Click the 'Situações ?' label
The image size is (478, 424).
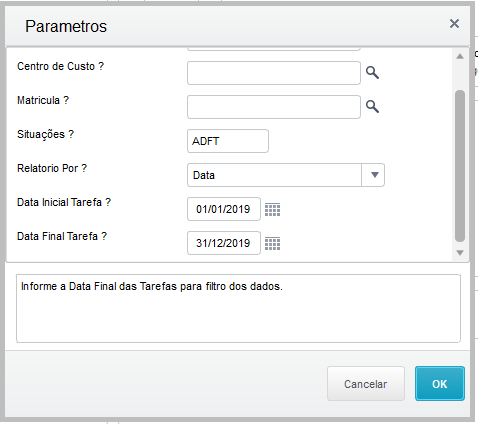click(x=45, y=134)
